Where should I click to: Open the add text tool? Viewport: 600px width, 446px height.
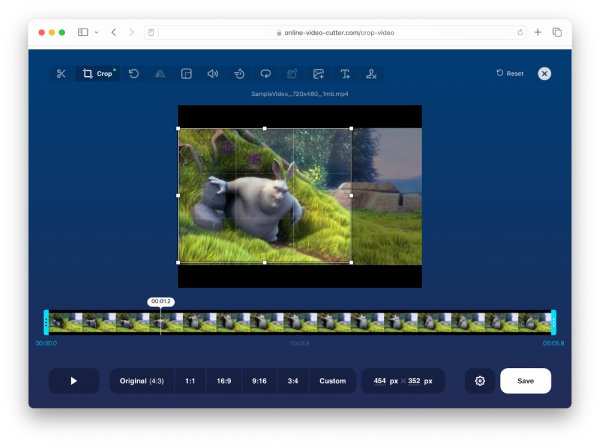coord(345,74)
